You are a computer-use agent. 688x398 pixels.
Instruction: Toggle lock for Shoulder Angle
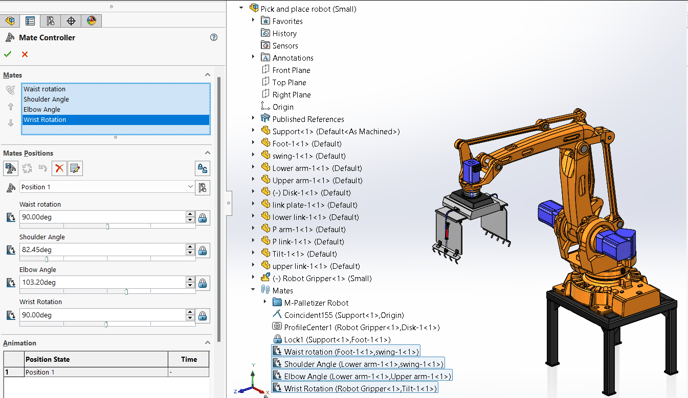(x=202, y=251)
